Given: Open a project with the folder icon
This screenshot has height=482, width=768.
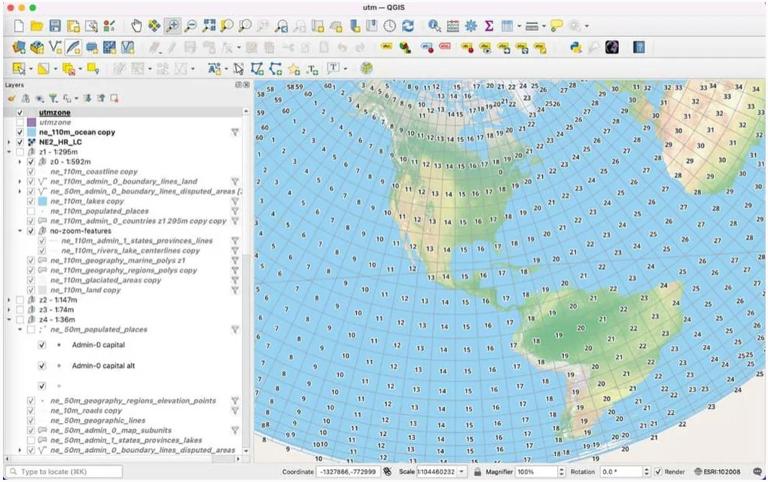Looking at the screenshot, I should tap(37, 26).
